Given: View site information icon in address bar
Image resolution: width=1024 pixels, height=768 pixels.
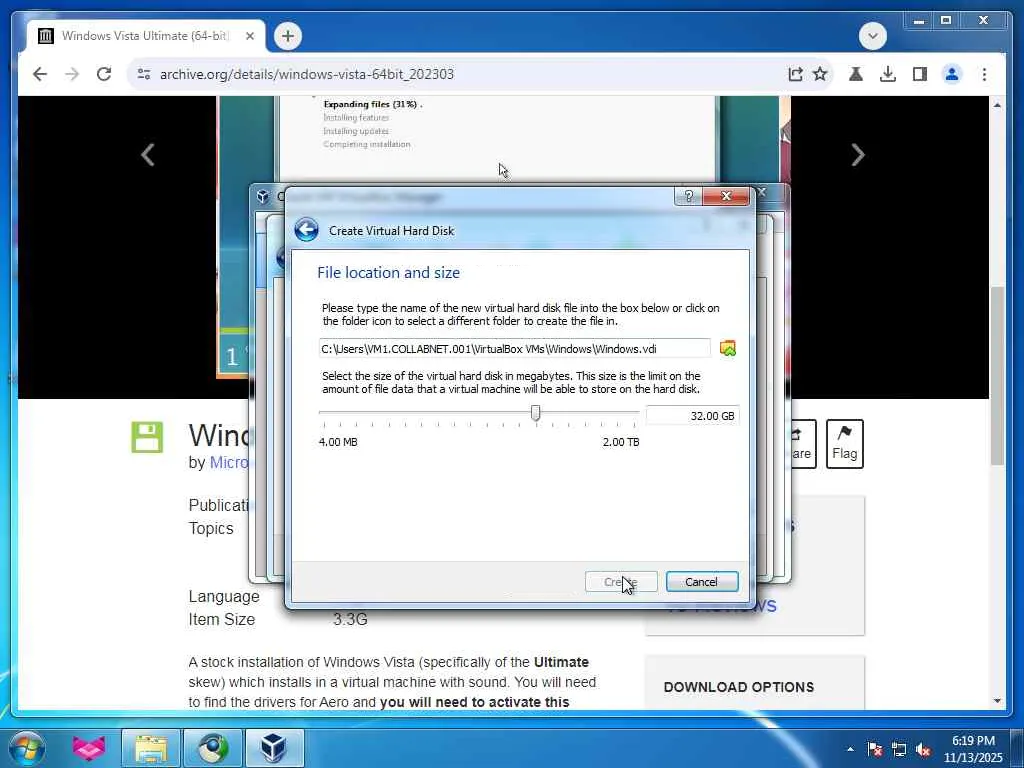Looking at the screenshot, I should tap(144, 74).
